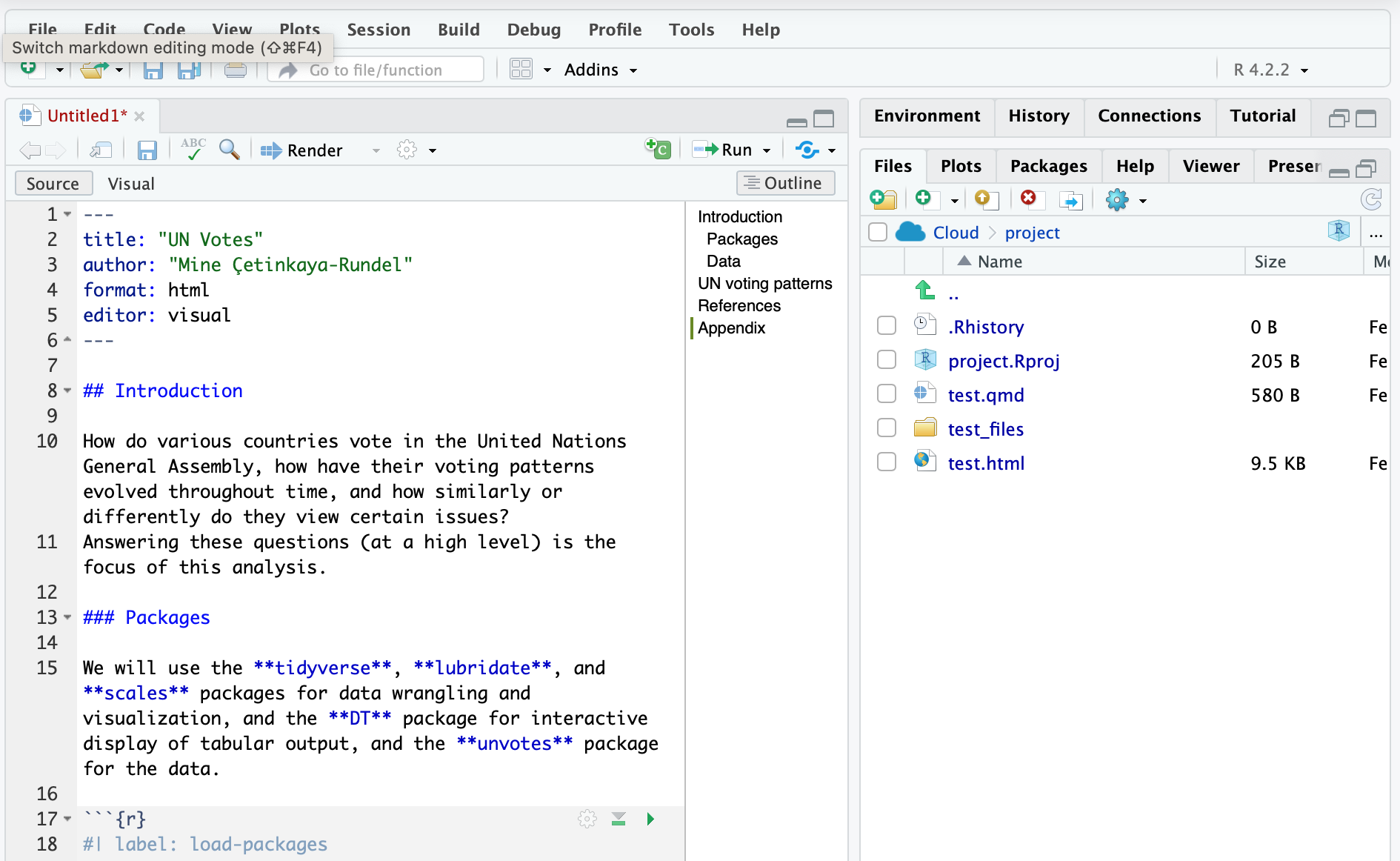The image size is (1400, 861).
Task: Open the Session menu
Action: (x=379, y=30)
